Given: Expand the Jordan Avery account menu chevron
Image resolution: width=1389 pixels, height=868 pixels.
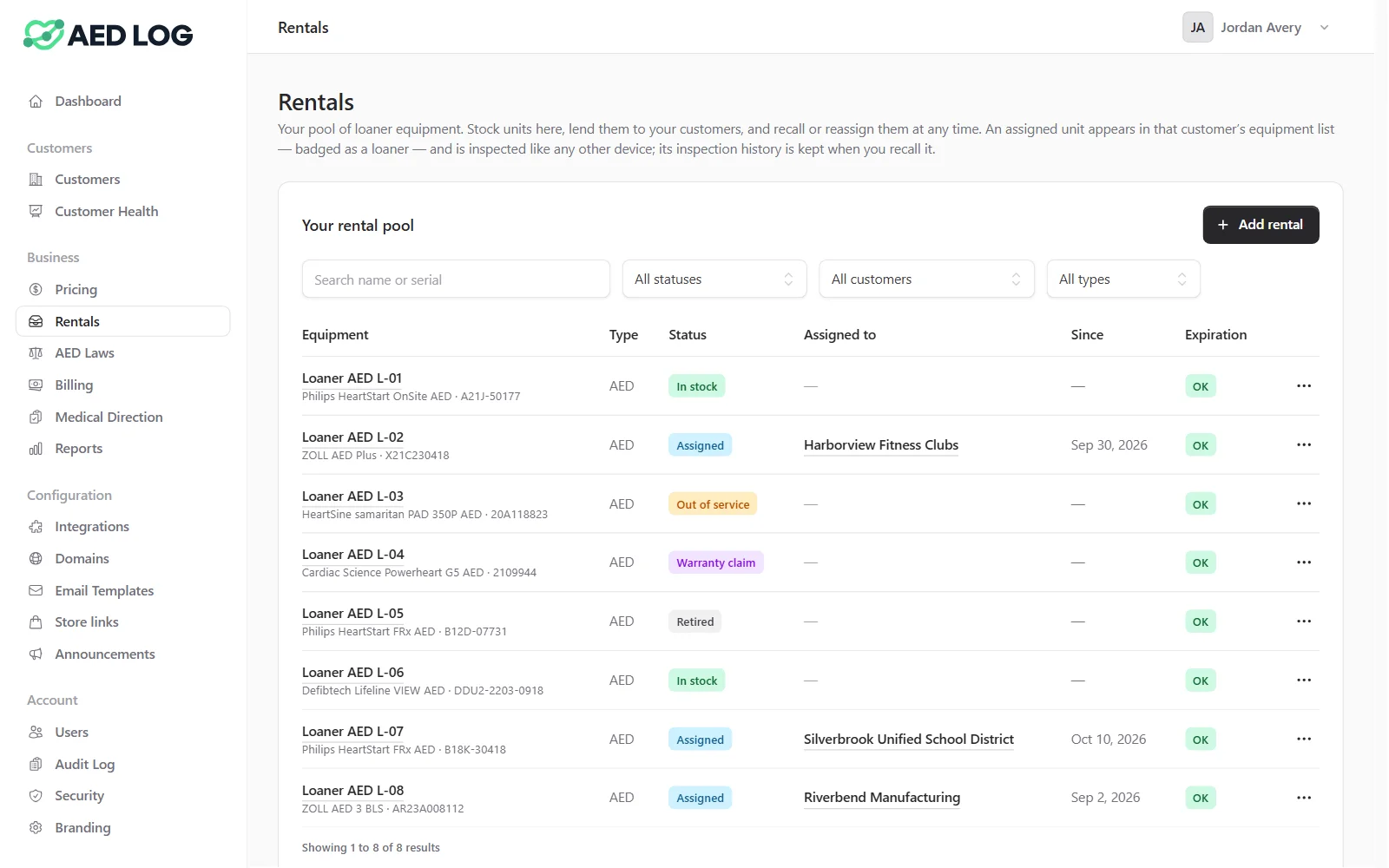Looking at the screenshot, I should click(1324, 28).
